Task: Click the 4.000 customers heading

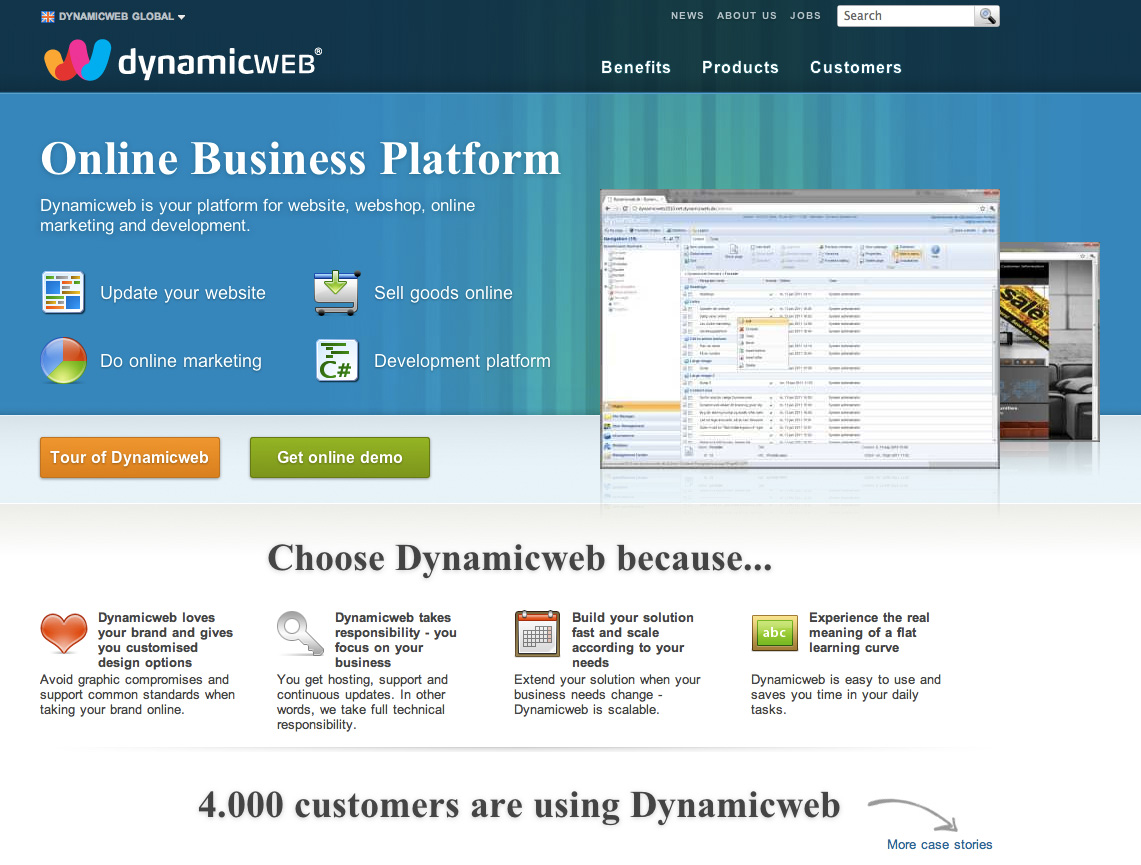Action: pos(519,805)
